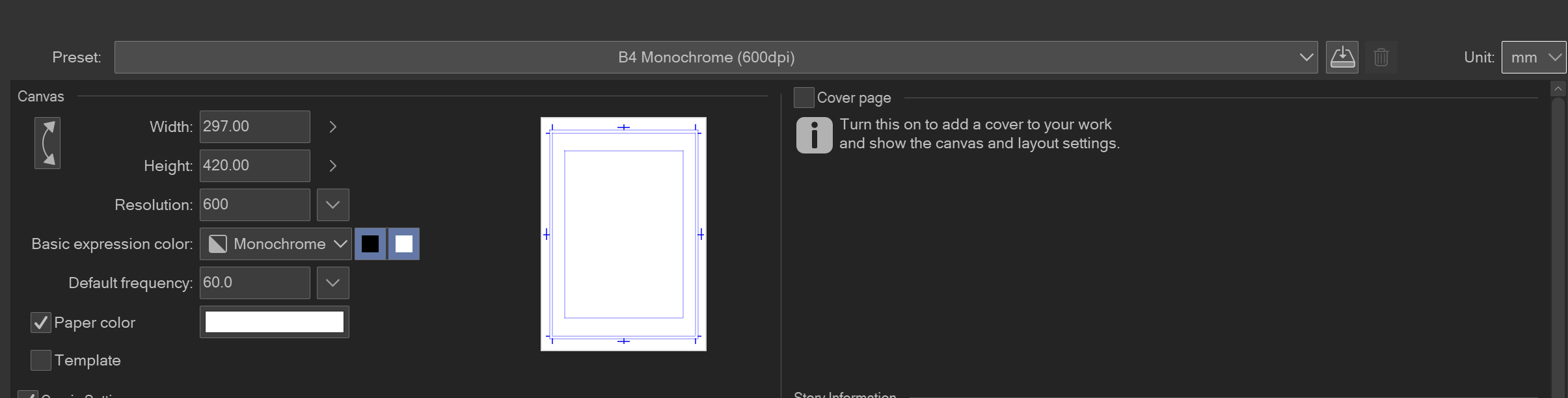
Task: Click the canvas layout preview thumbnail
Action: coord(623,234)
